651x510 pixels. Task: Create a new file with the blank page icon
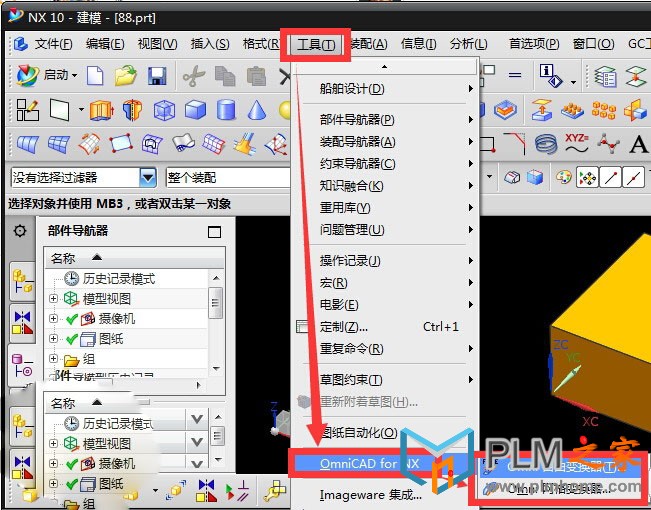(95, 76)
